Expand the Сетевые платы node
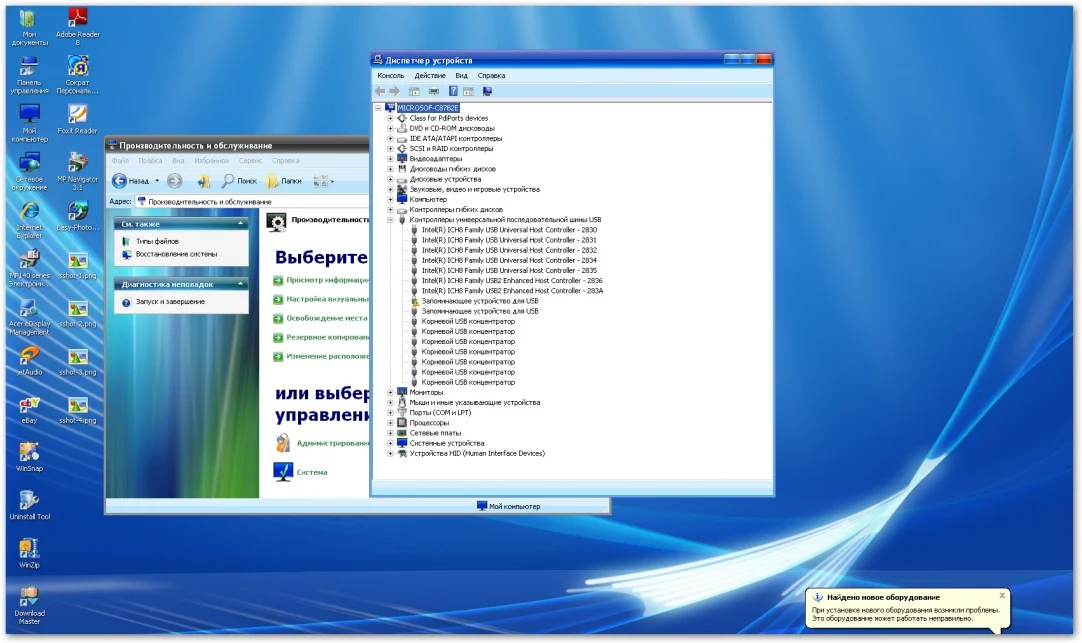Viewport: 1082px width, 643px height. click(391, 433)
